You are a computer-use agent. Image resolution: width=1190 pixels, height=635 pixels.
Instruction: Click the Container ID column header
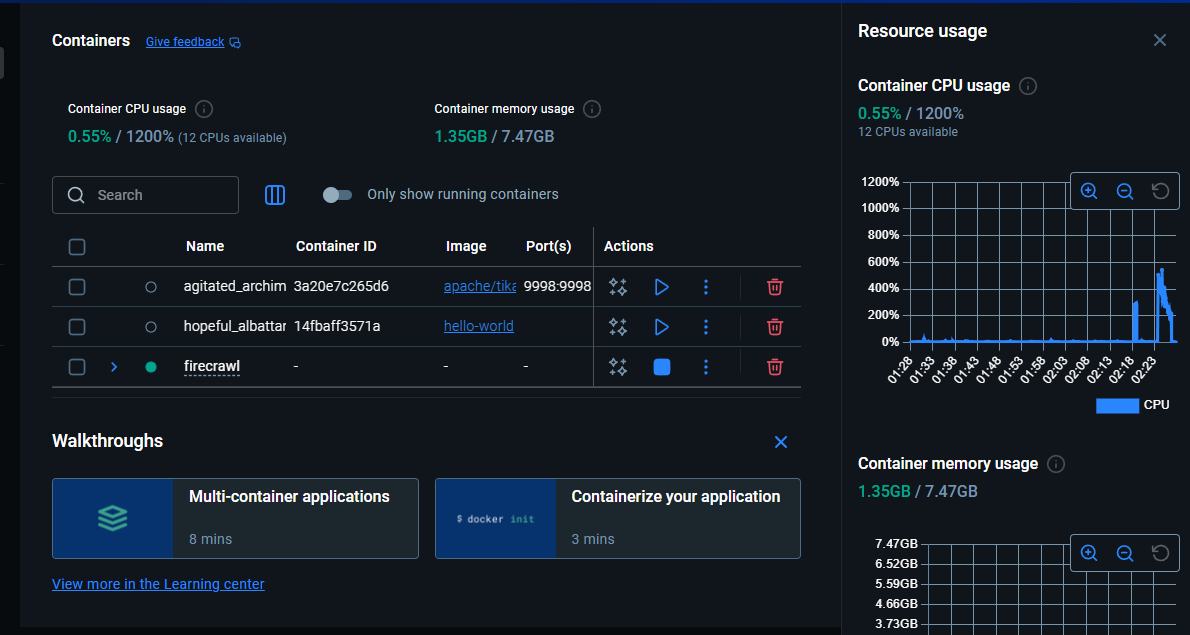(x=336, y=246)
